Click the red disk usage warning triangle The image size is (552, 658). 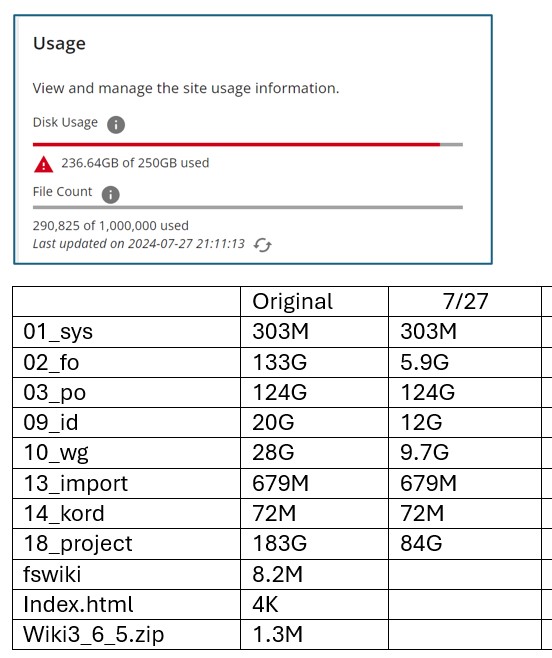43,164
